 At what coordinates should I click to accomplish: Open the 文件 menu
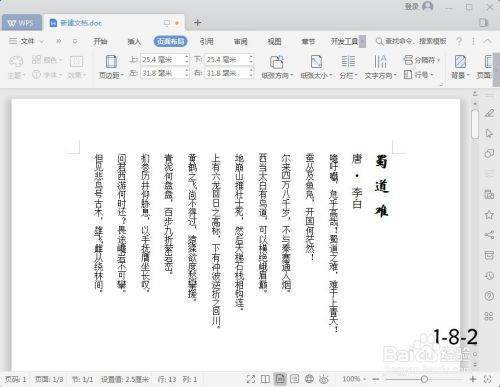[x=27, y=41]
